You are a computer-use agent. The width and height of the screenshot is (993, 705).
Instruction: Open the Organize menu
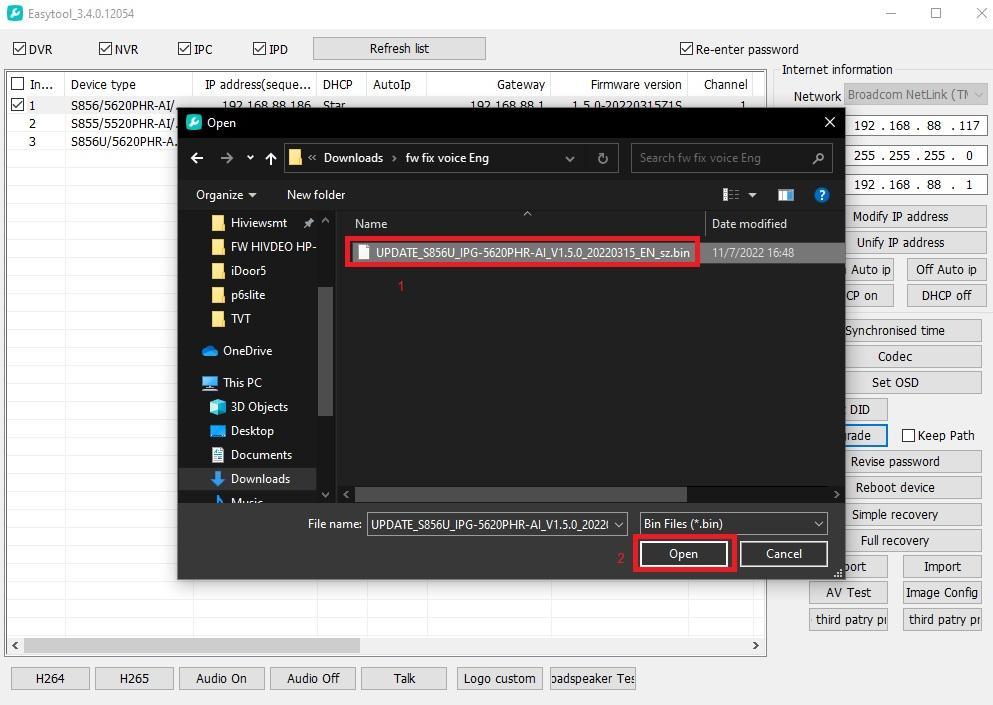coord(226,195)
